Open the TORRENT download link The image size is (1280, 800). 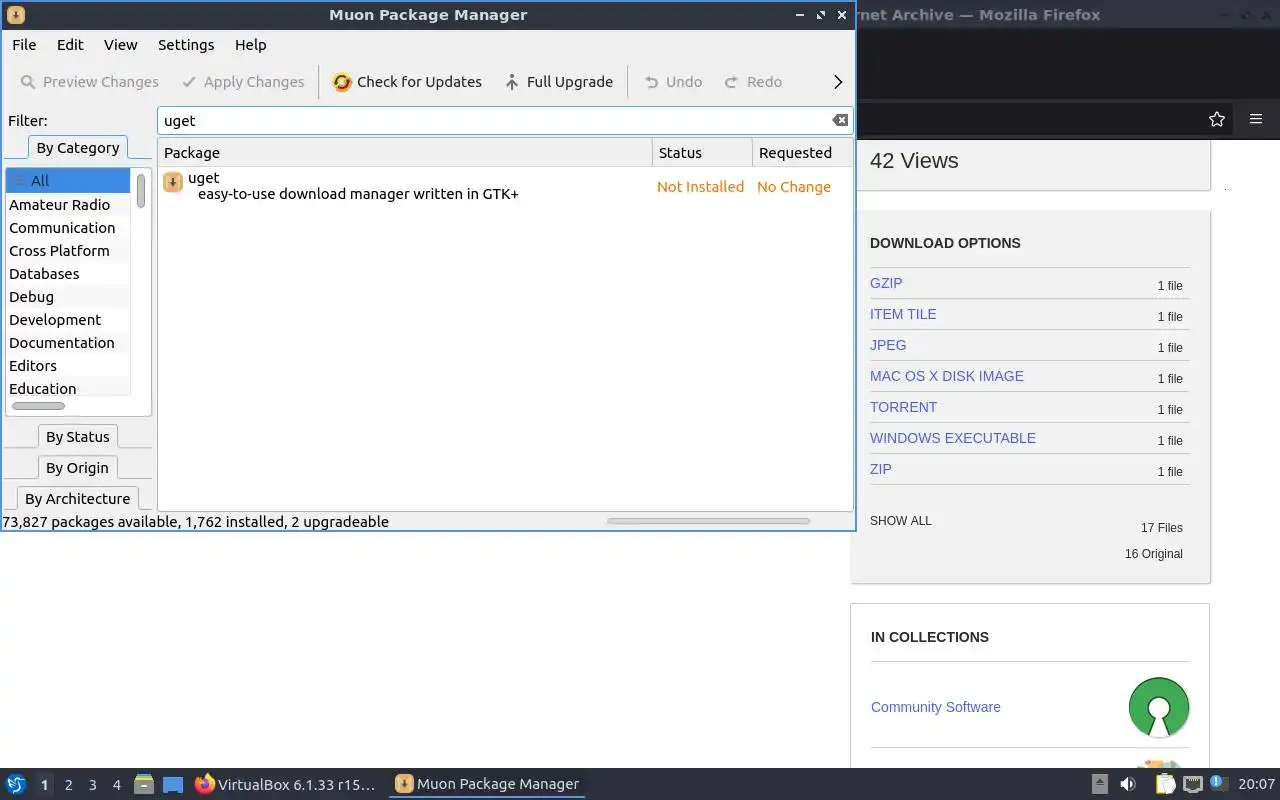(903, 407)
